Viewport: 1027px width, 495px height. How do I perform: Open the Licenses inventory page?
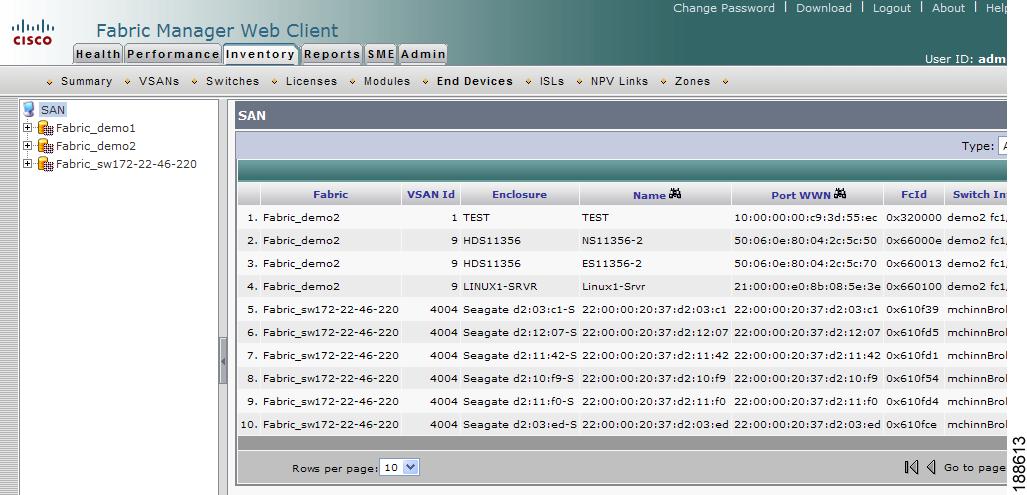point(312,82)
